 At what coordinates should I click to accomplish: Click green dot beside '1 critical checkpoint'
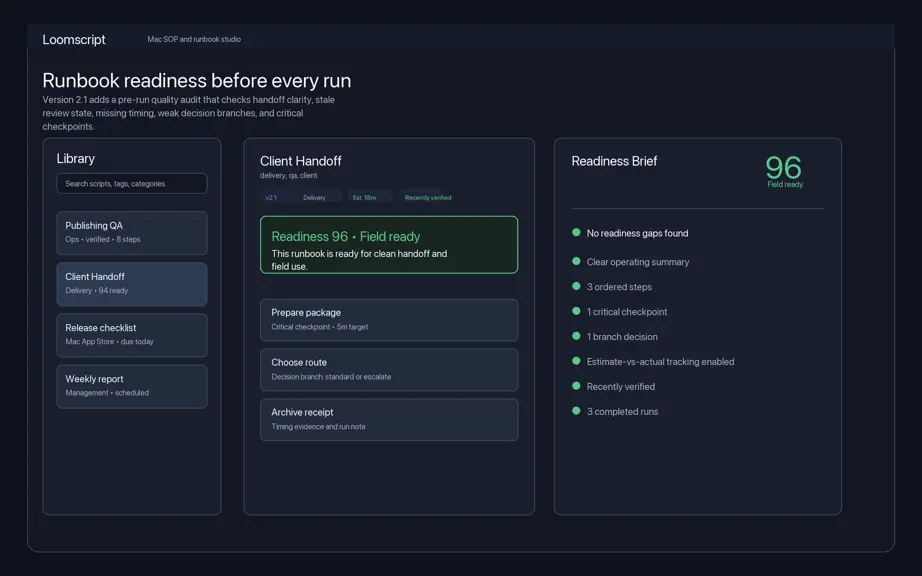click(576, 311)
